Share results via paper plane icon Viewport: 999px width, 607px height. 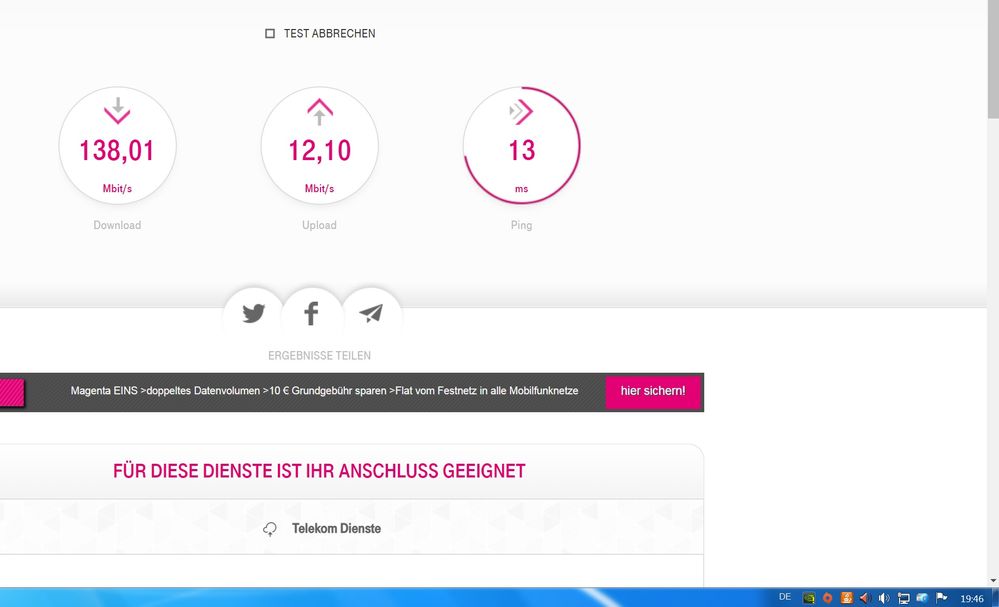click(371, 313)
